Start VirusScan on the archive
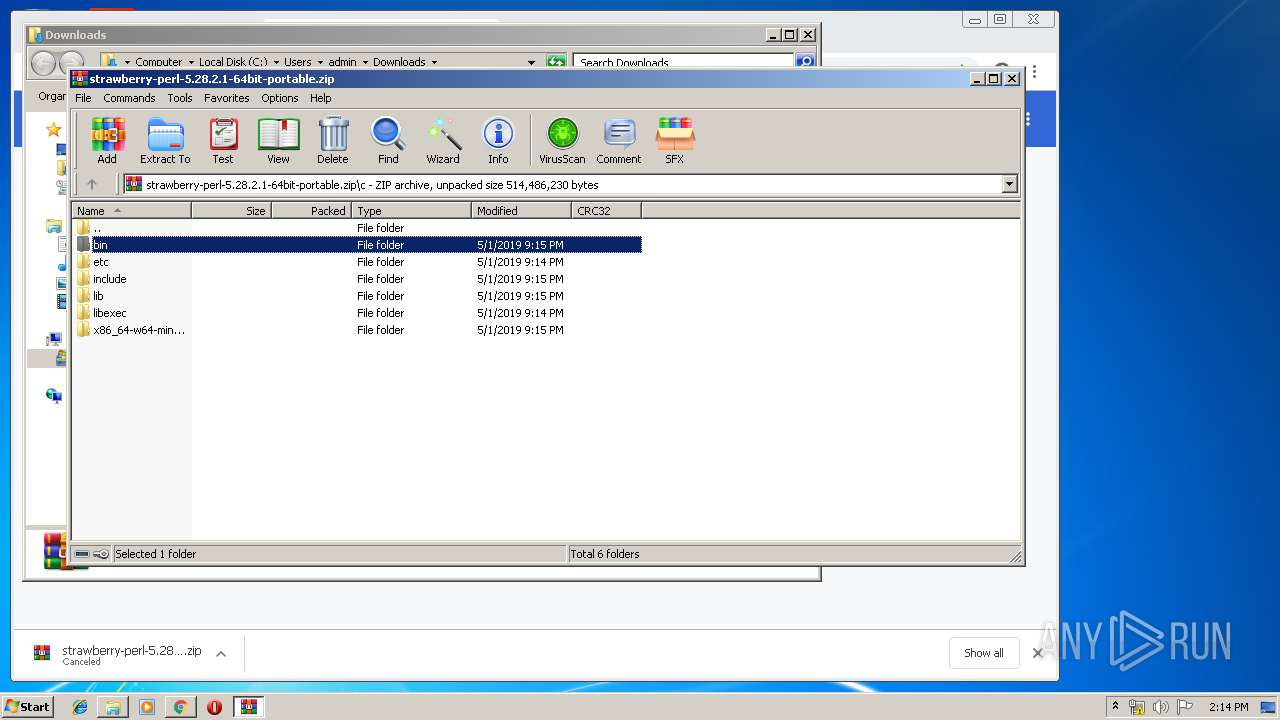The width and height of the screenshot is (1280, 720). 562,141
